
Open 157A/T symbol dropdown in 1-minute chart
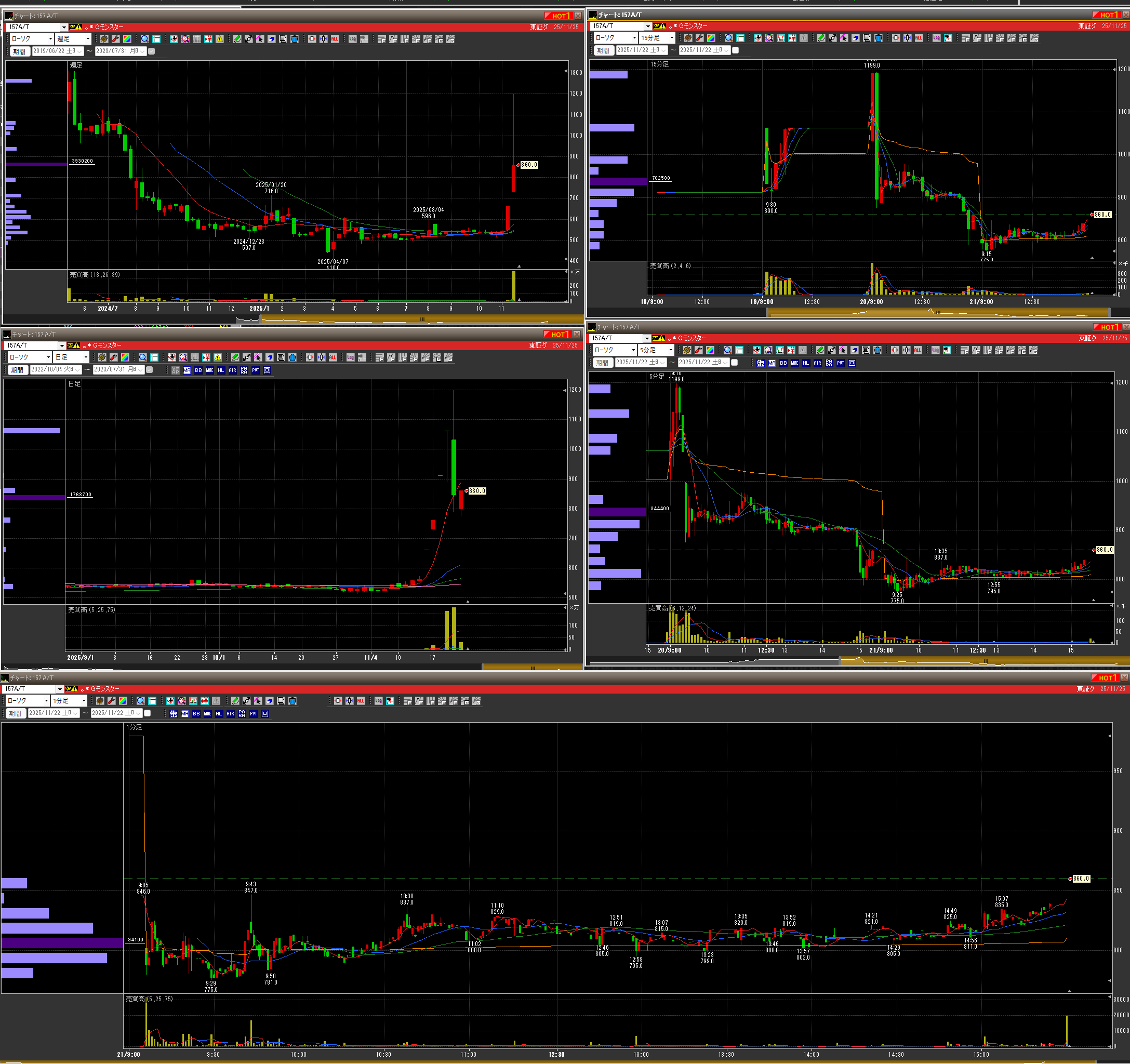point(60,689)
